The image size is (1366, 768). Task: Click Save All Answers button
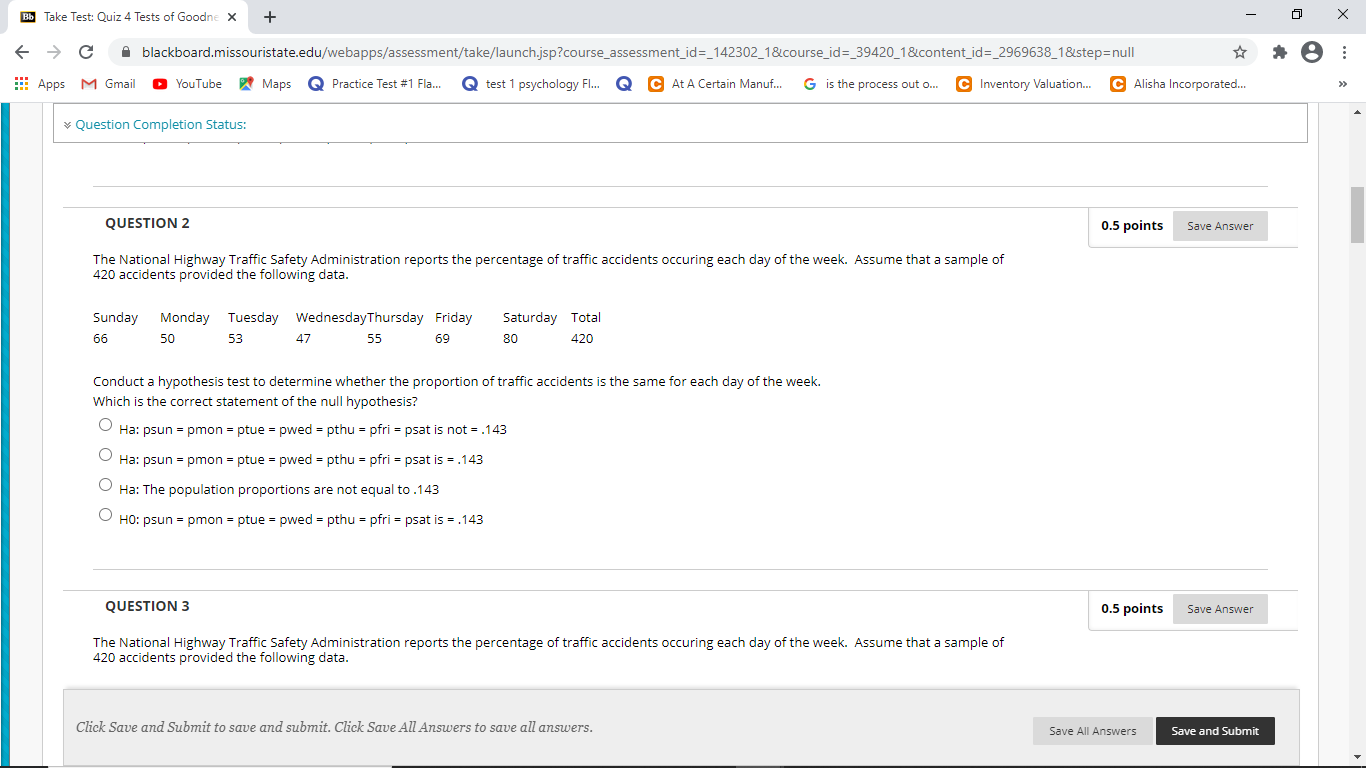point(1092,731)
